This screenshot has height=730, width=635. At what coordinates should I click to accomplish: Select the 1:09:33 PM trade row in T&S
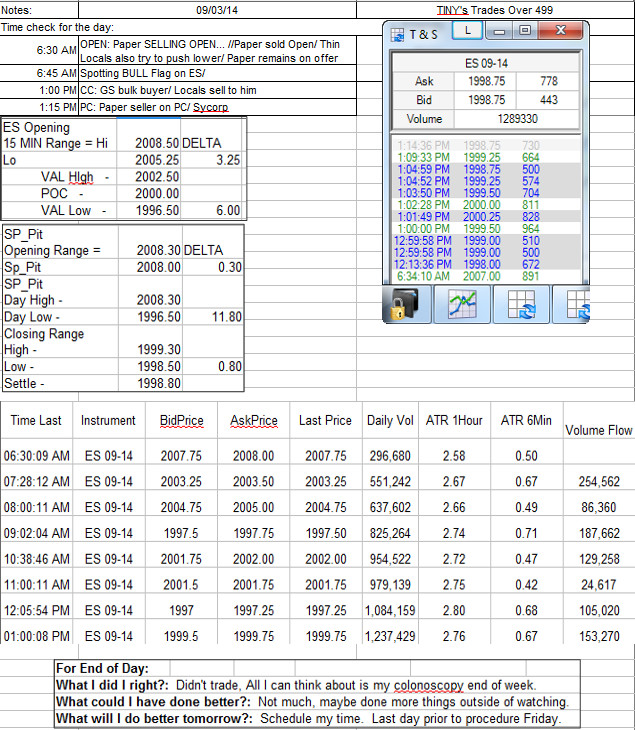[x=486, y=157]
